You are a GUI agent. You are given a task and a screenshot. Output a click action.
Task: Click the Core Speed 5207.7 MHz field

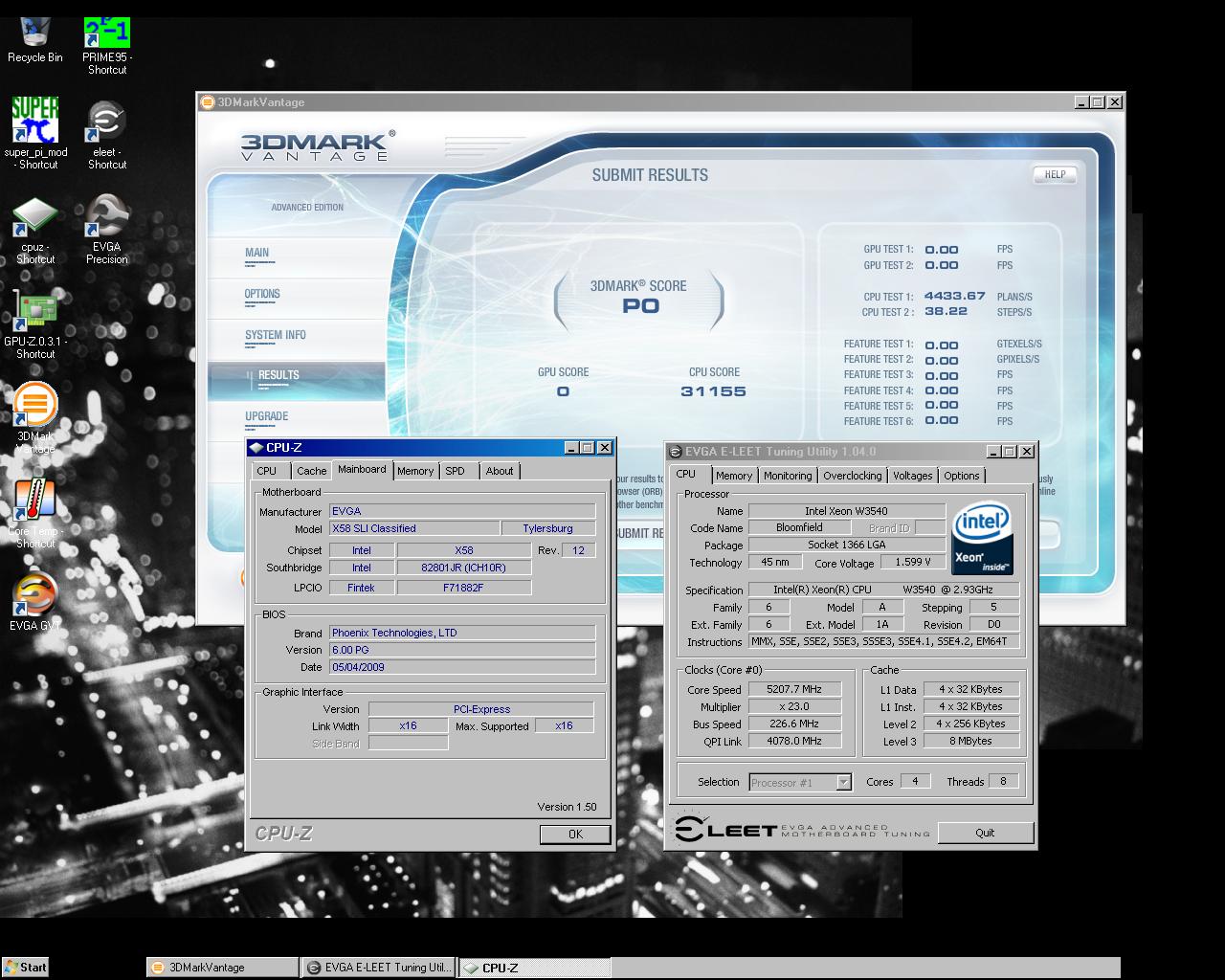tap(793, 689)
